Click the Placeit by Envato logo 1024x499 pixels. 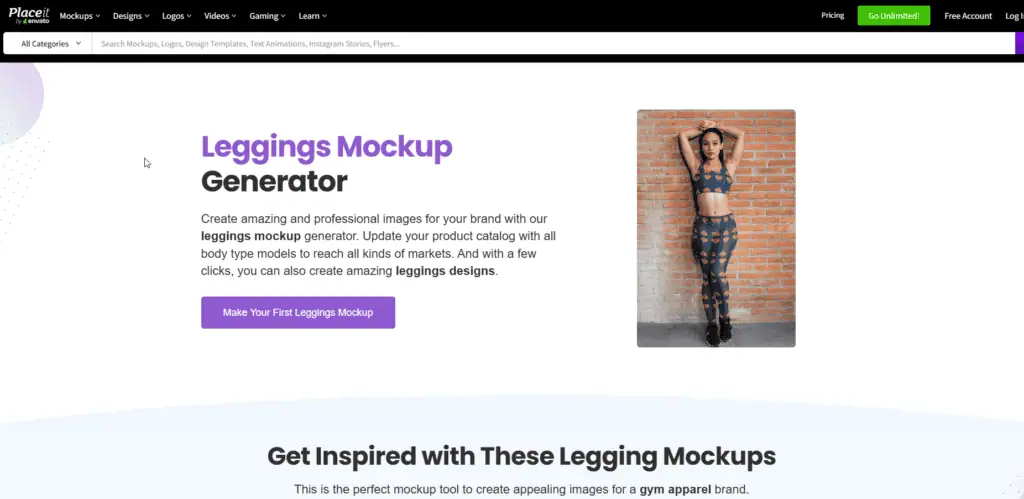tap(28, 16)
